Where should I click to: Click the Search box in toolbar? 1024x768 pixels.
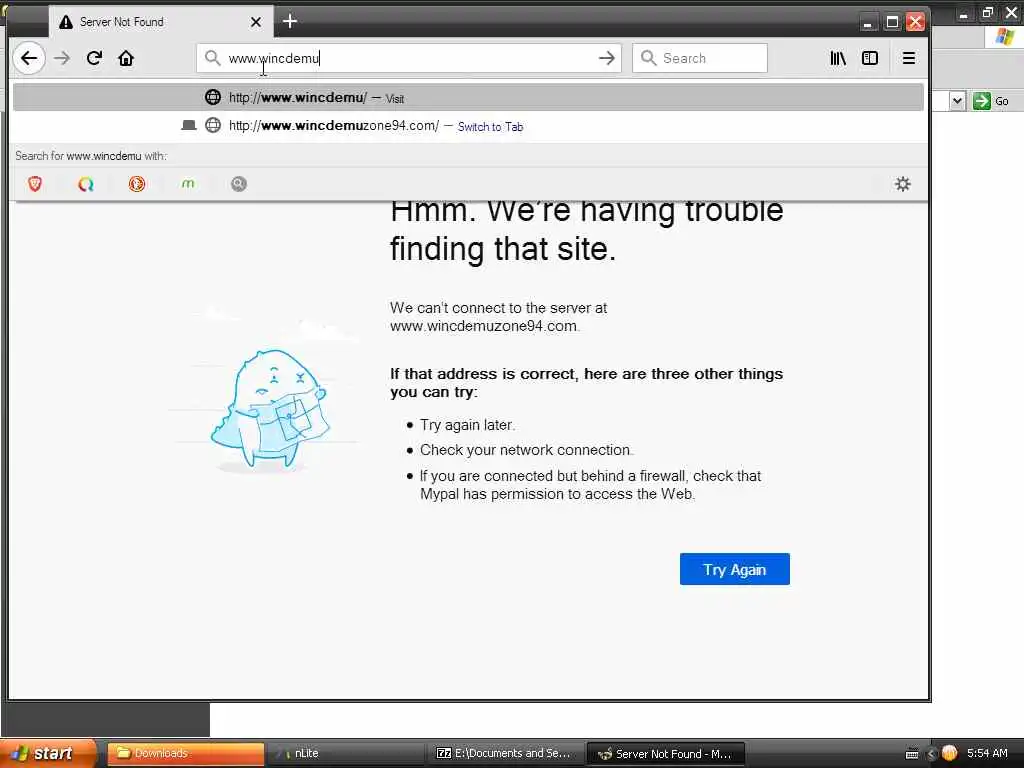point(699,58)
